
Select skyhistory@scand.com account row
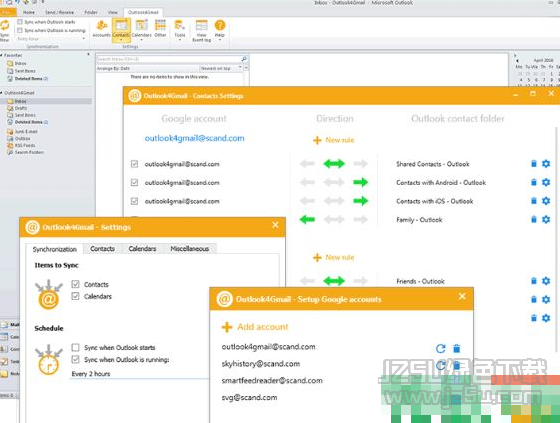click(261, 364)
